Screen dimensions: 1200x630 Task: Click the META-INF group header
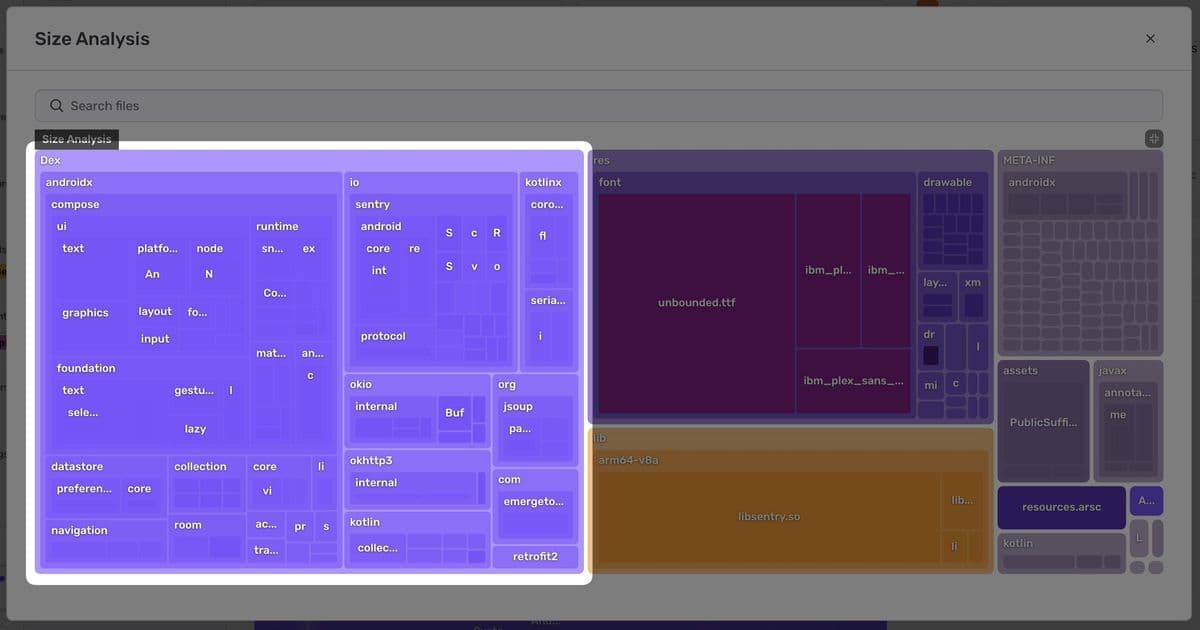pyautogui.click(x=1028, y=160)
